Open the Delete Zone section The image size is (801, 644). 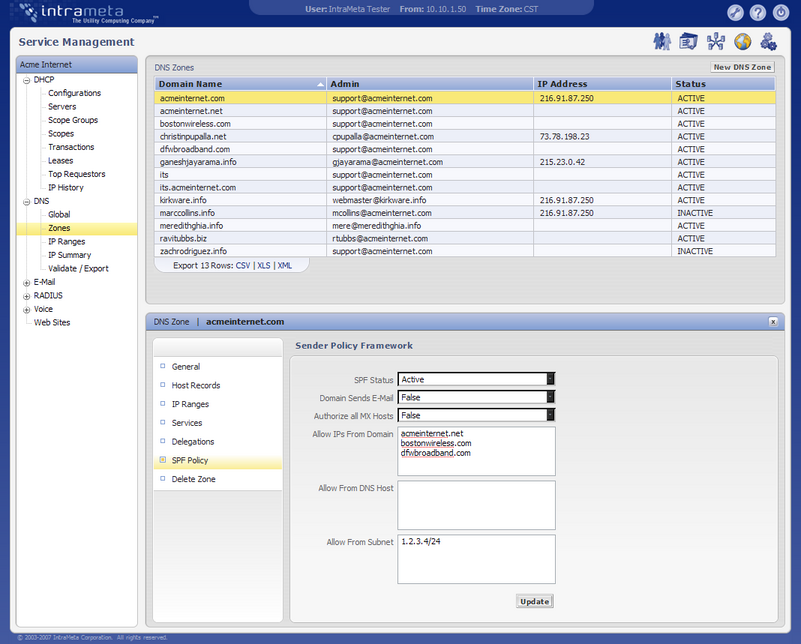[x=194, y=479]
